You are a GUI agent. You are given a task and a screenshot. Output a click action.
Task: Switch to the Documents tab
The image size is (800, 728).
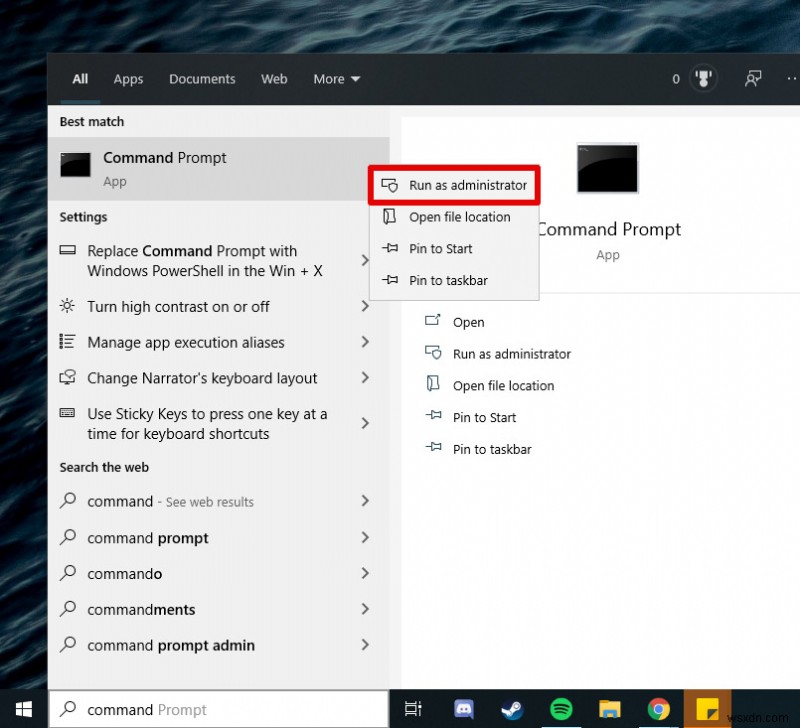point(202,79)
